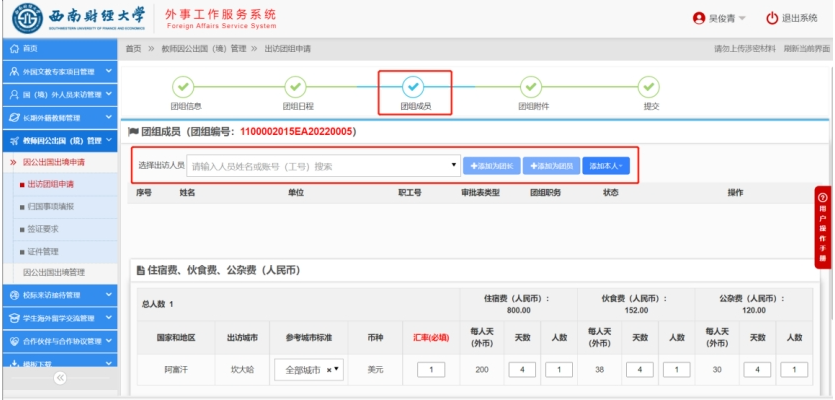Click the 汇率 exchange rate input field
The height and width of the screenshot is (400, 835).
pyautogui.click(x=431, y=370)
